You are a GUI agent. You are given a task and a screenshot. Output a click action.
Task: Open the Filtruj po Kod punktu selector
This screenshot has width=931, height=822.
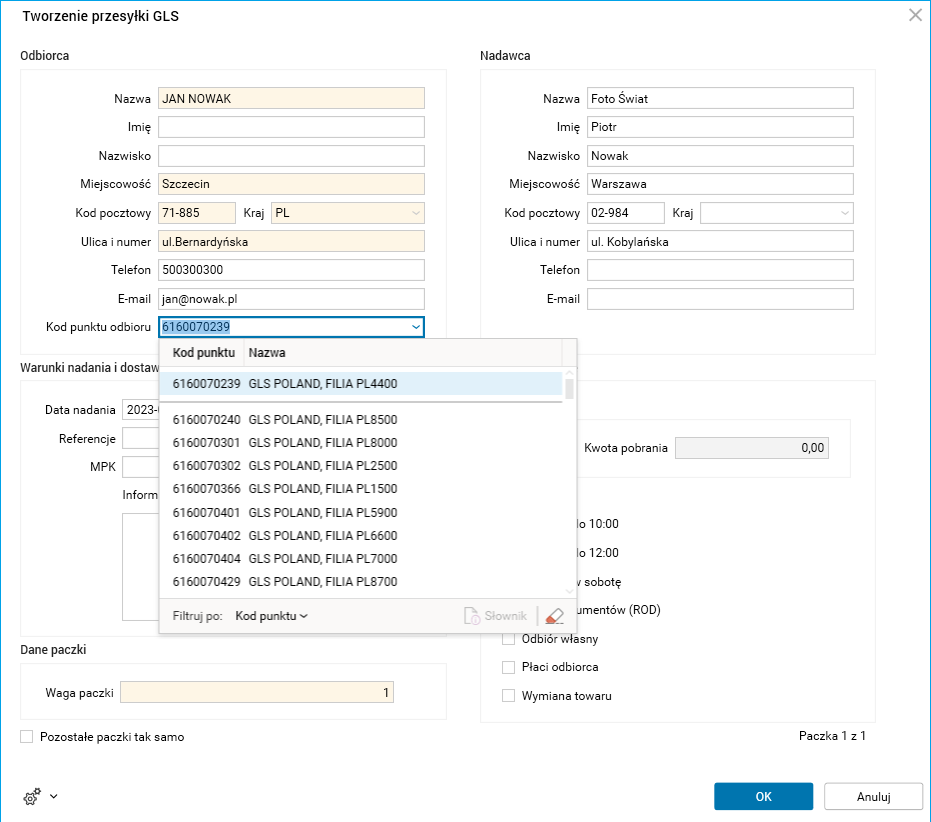tap(272, 616)
